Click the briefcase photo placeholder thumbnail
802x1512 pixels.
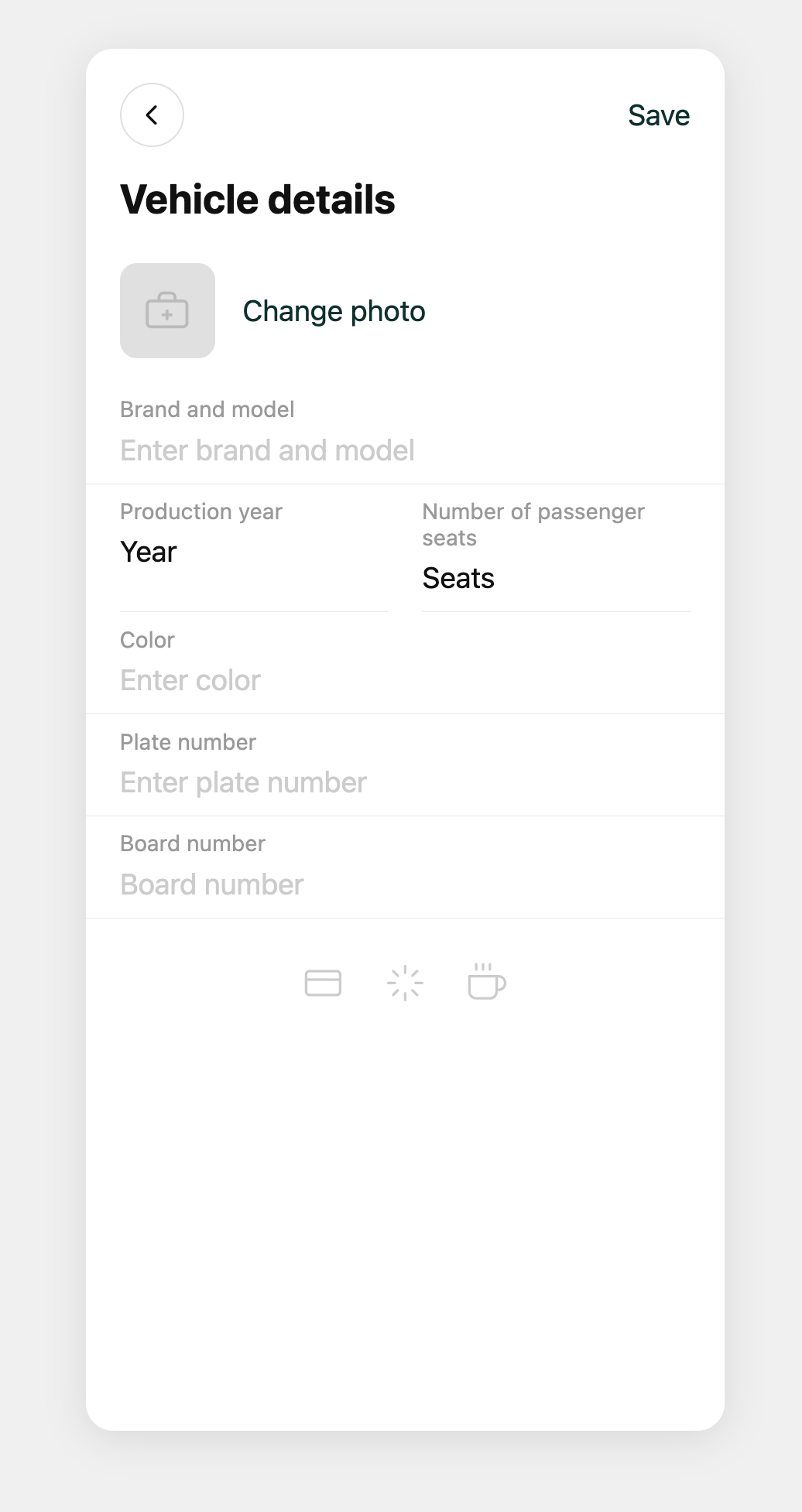pos(167,310)
